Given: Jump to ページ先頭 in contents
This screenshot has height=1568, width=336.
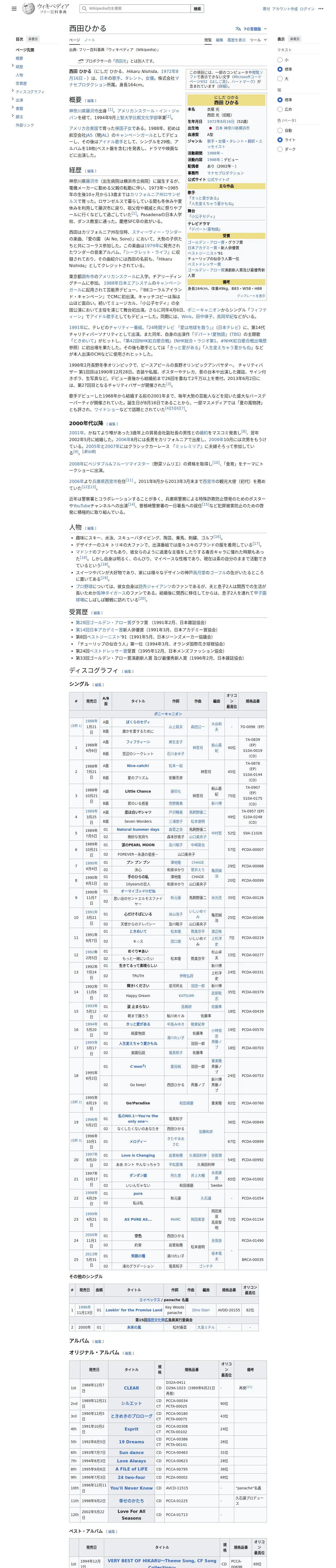Looking at the screenshot, I should (25, 50).
